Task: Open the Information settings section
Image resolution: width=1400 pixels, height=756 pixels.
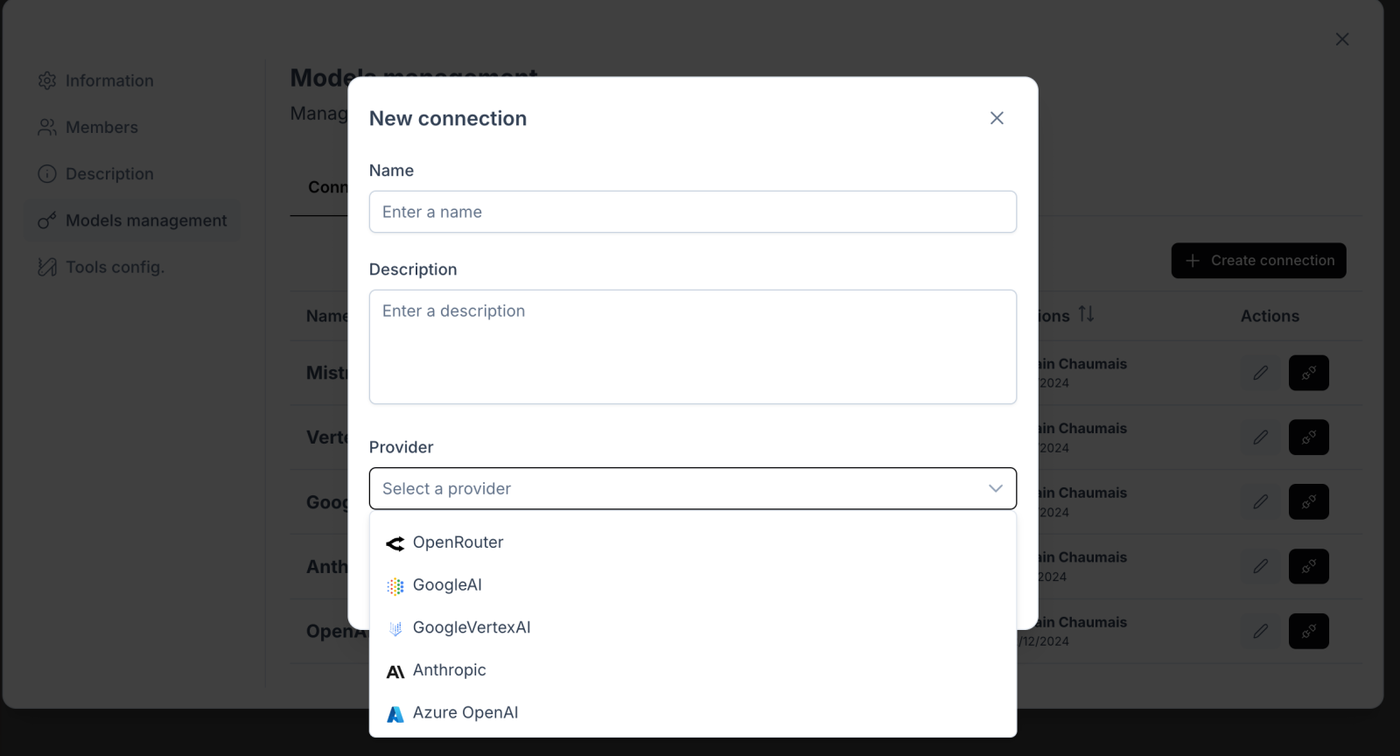Action: click(x=109, y=81)
